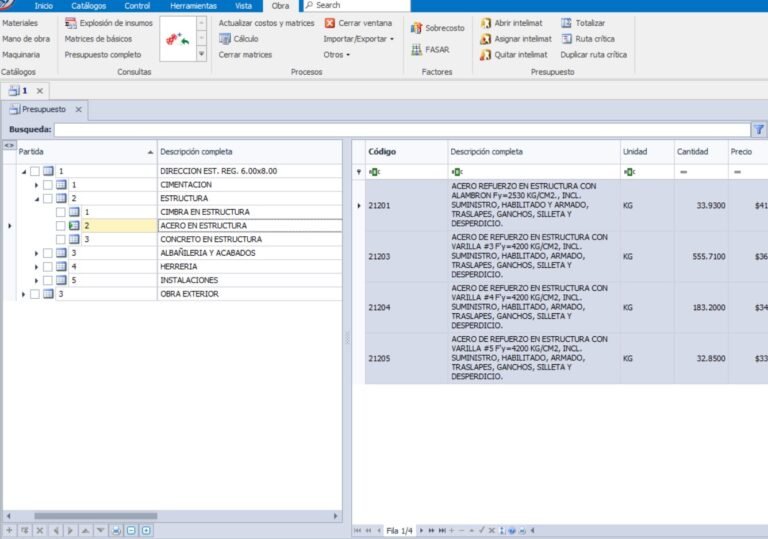Open Explosión de insumos report
The image size is (768, 539).
(x=109, y=23)
